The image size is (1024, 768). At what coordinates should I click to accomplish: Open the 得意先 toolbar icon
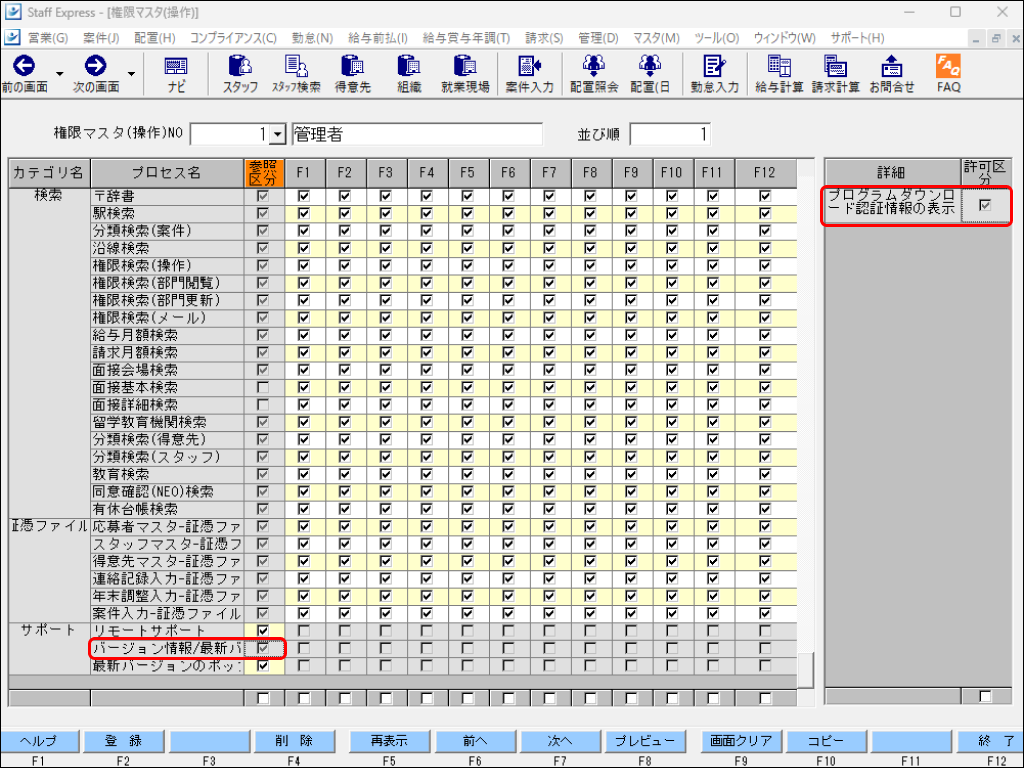point(353,67)
